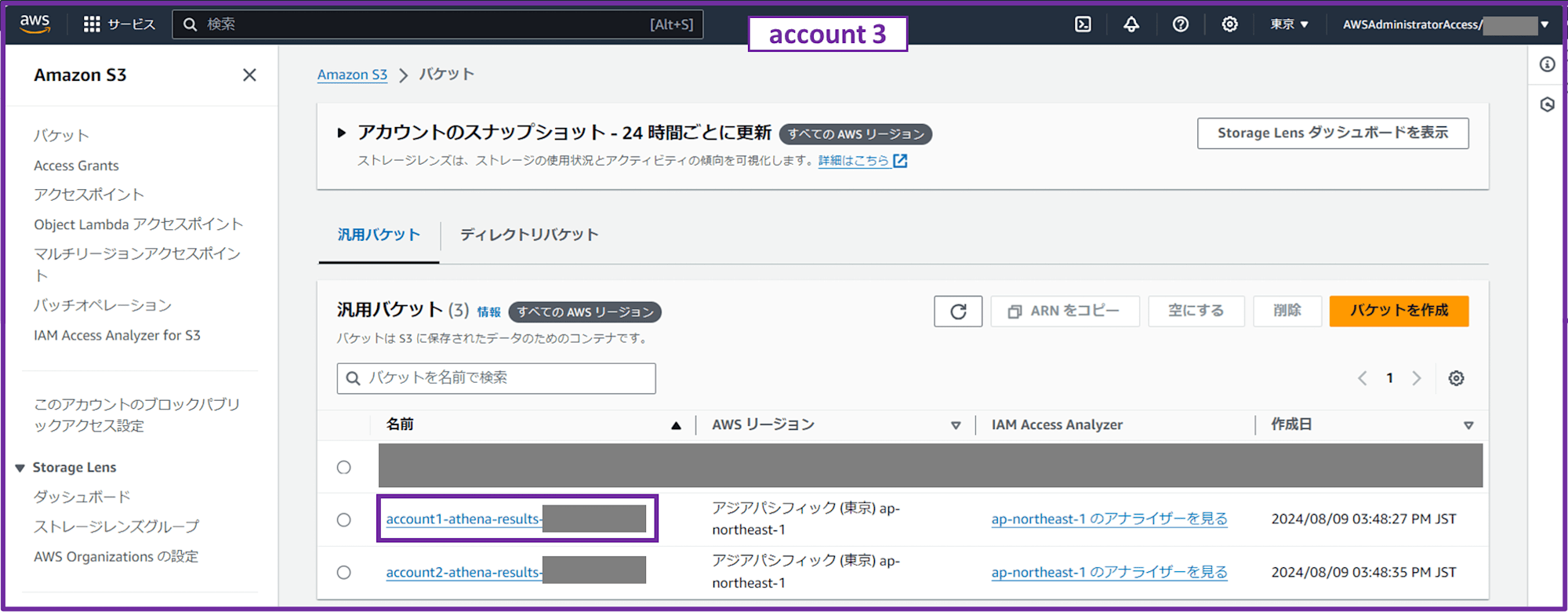Open the settings gear in top bar
The width and height of the screenshot is (1568, 612).
point(1230,24)
